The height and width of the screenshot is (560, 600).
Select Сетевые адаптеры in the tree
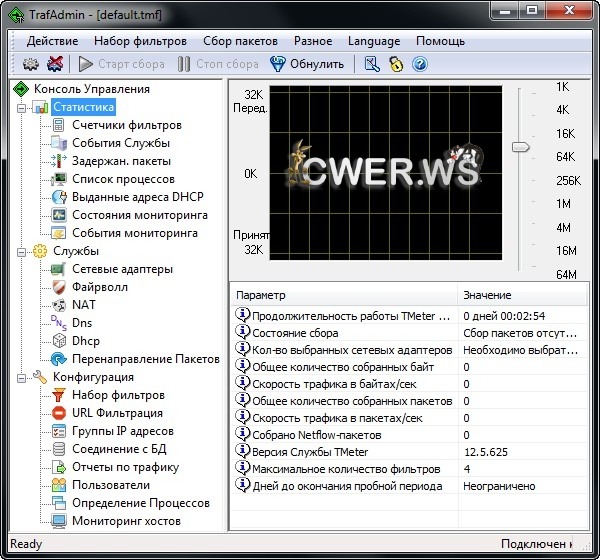(122, 269)
